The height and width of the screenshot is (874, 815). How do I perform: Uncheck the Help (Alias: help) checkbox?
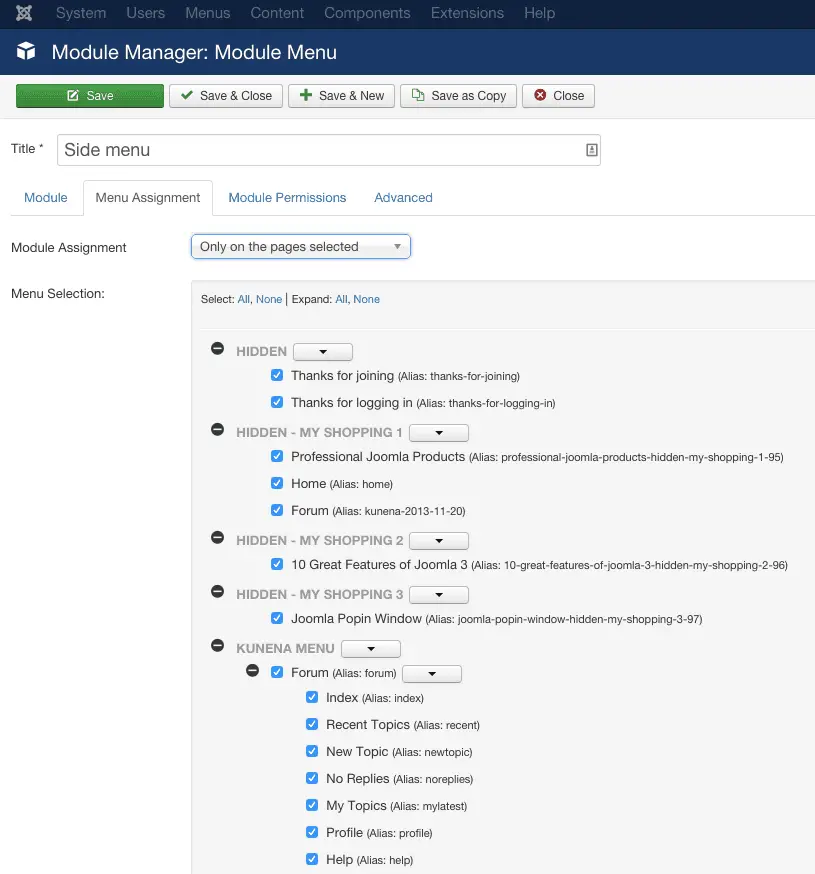[x=312, y=859]
